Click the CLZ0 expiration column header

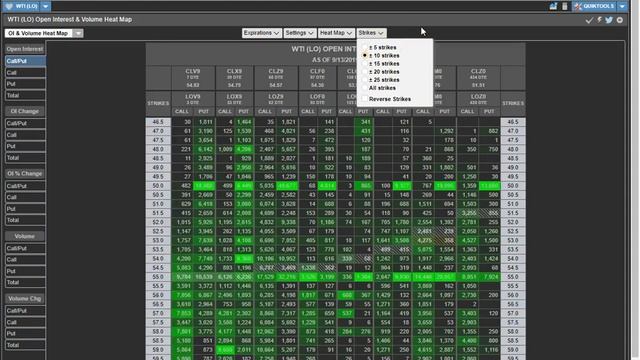click(x=478, y=78)
